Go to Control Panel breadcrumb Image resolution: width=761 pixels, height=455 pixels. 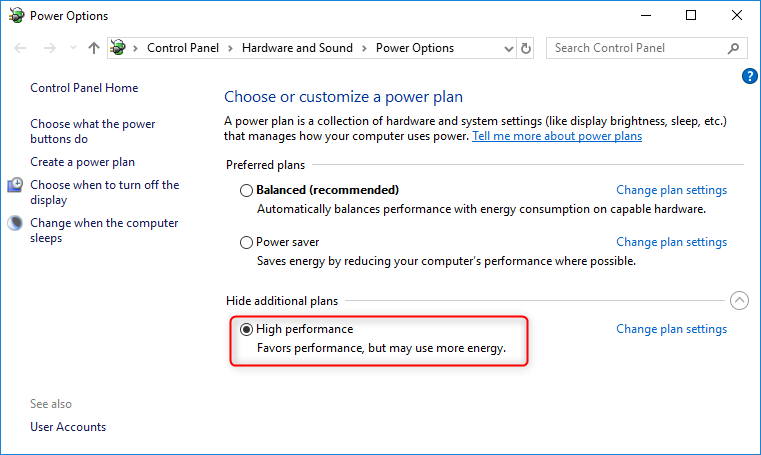[x=183, y=48]
